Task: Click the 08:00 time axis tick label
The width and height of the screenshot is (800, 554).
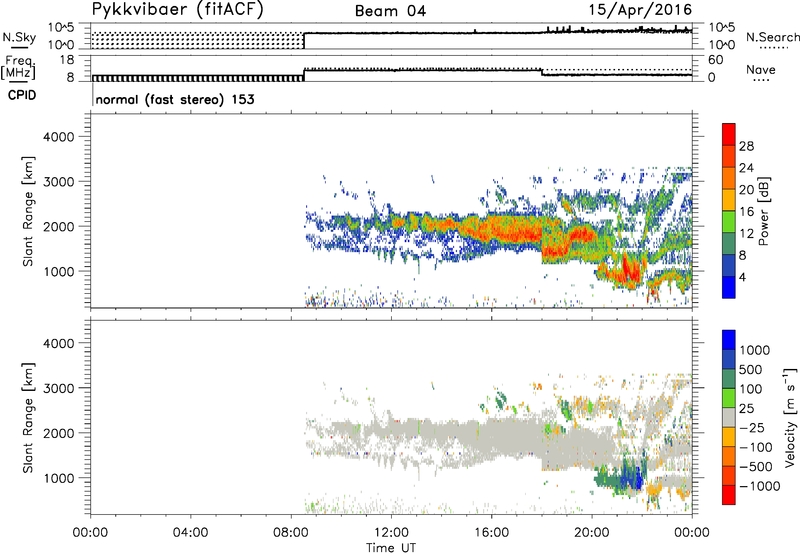Action: click(x=290, y=532)
